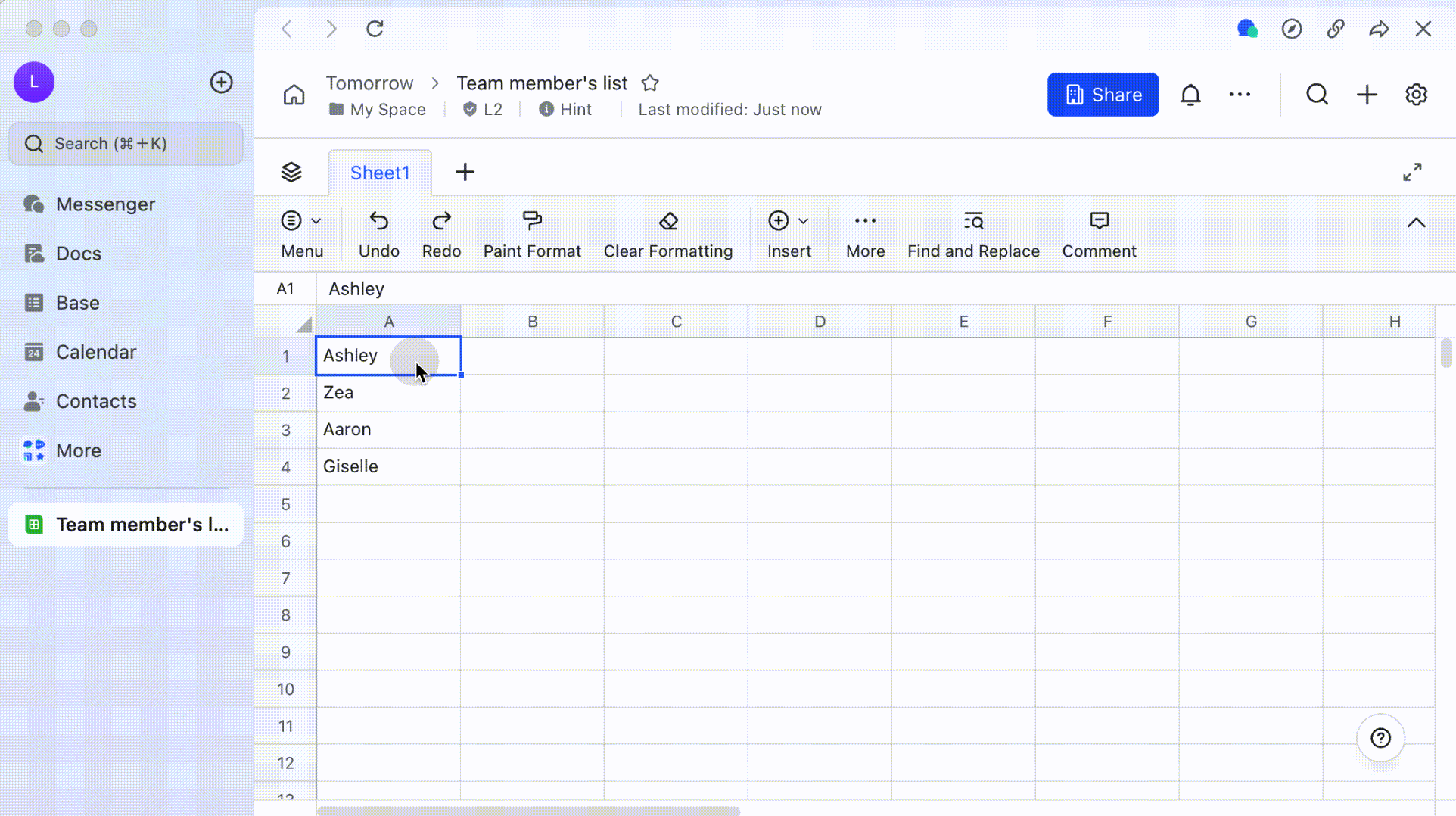Open Tomorrow from the breadcrumb

369,83
